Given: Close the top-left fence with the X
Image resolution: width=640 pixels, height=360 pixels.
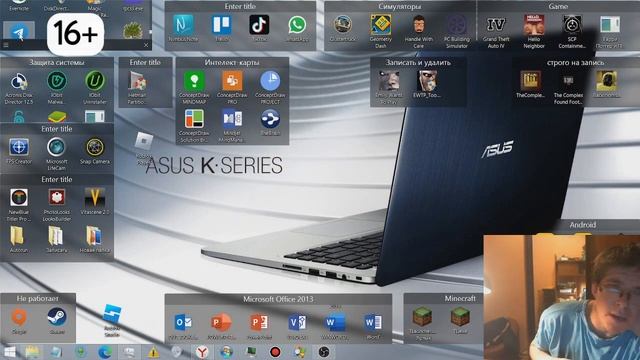Looking at the screenshot, I should click(x=146, y=45).
